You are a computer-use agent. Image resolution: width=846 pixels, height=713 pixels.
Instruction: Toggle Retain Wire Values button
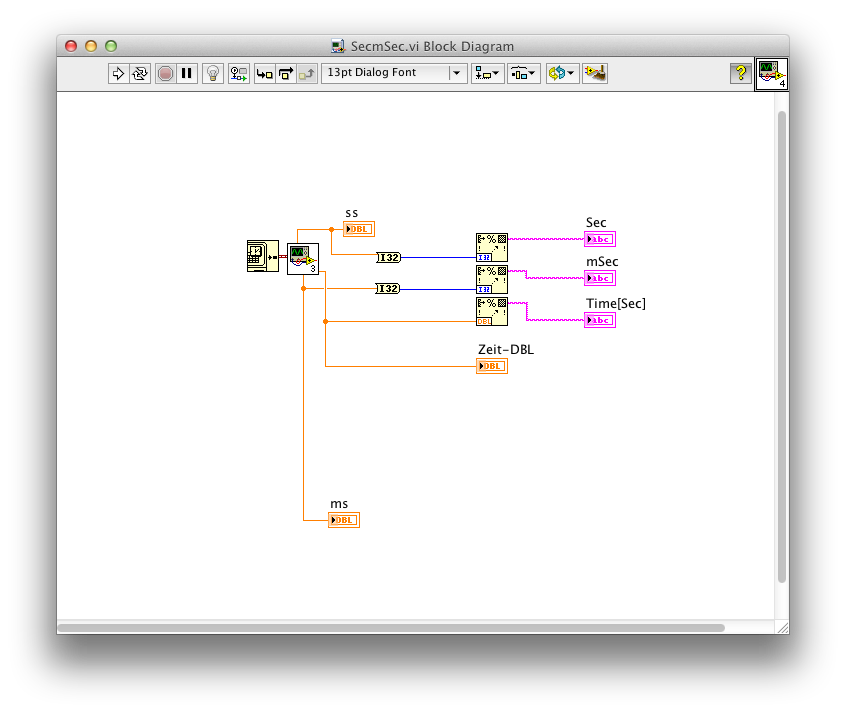coord(238,73)
